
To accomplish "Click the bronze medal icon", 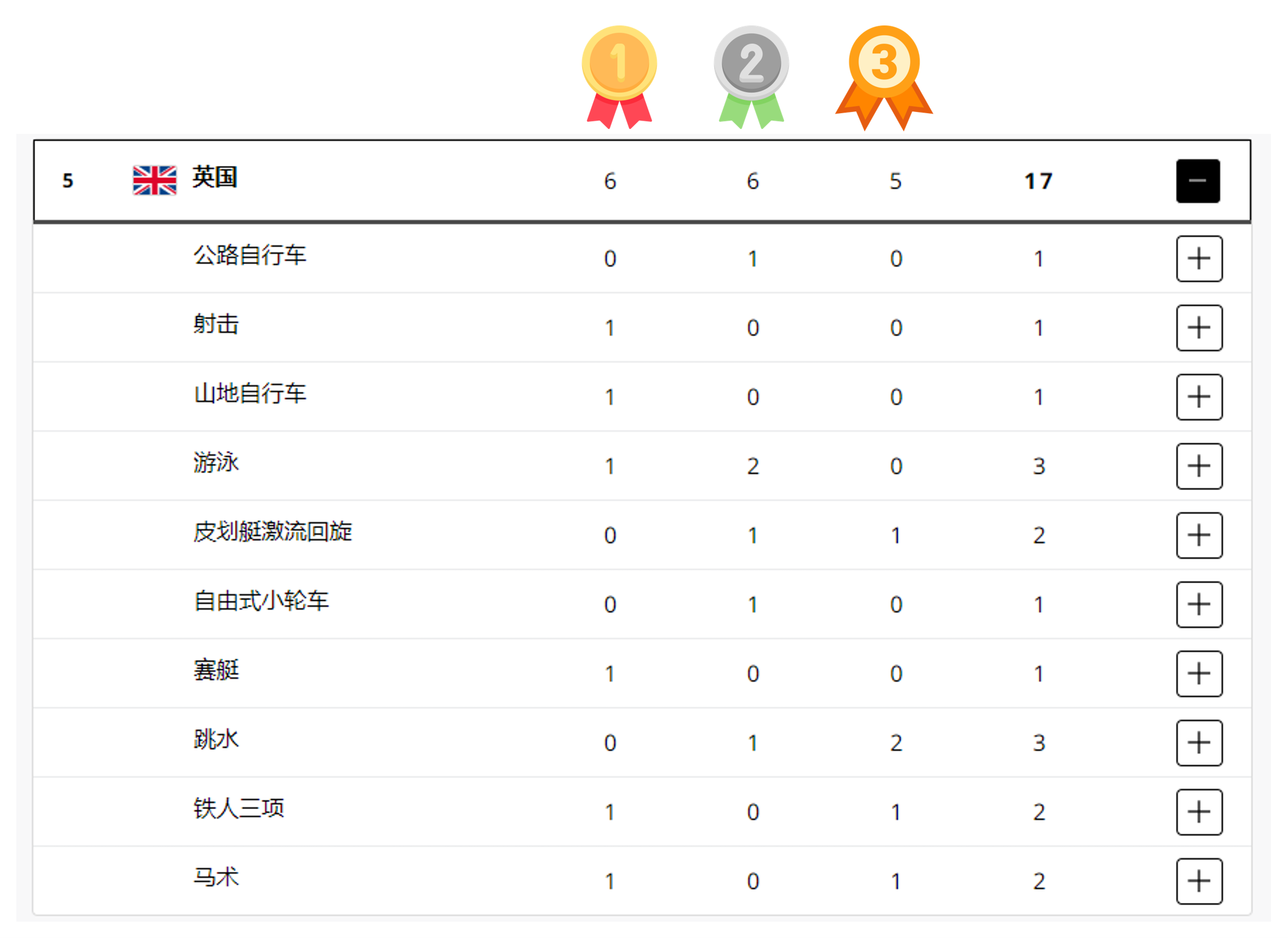I will [884, 78].
